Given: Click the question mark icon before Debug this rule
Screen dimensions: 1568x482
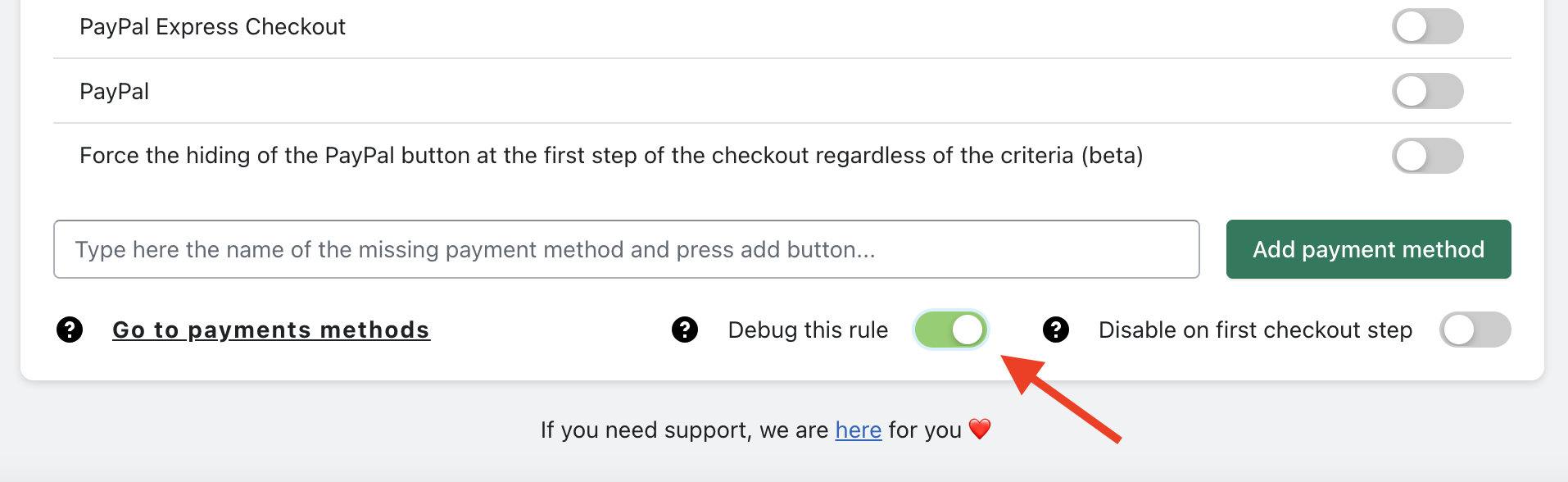Looking at the screenshot, I should click(685, 330).
